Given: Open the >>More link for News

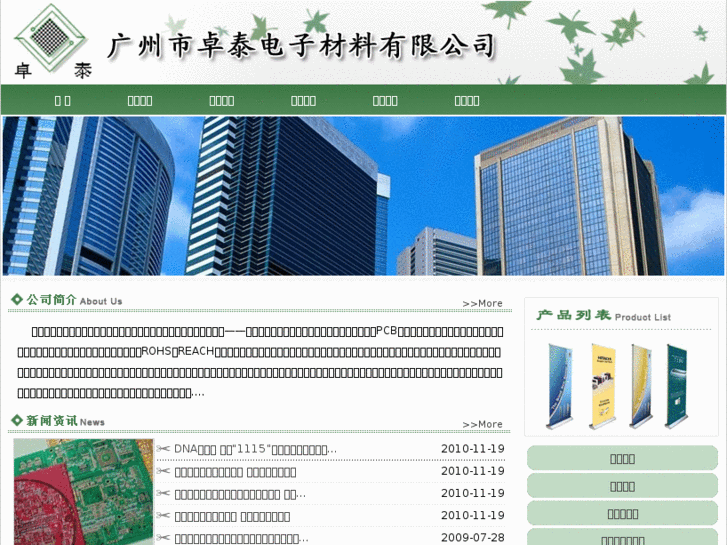Looking at the screenshot, I should tap(482, 424).
